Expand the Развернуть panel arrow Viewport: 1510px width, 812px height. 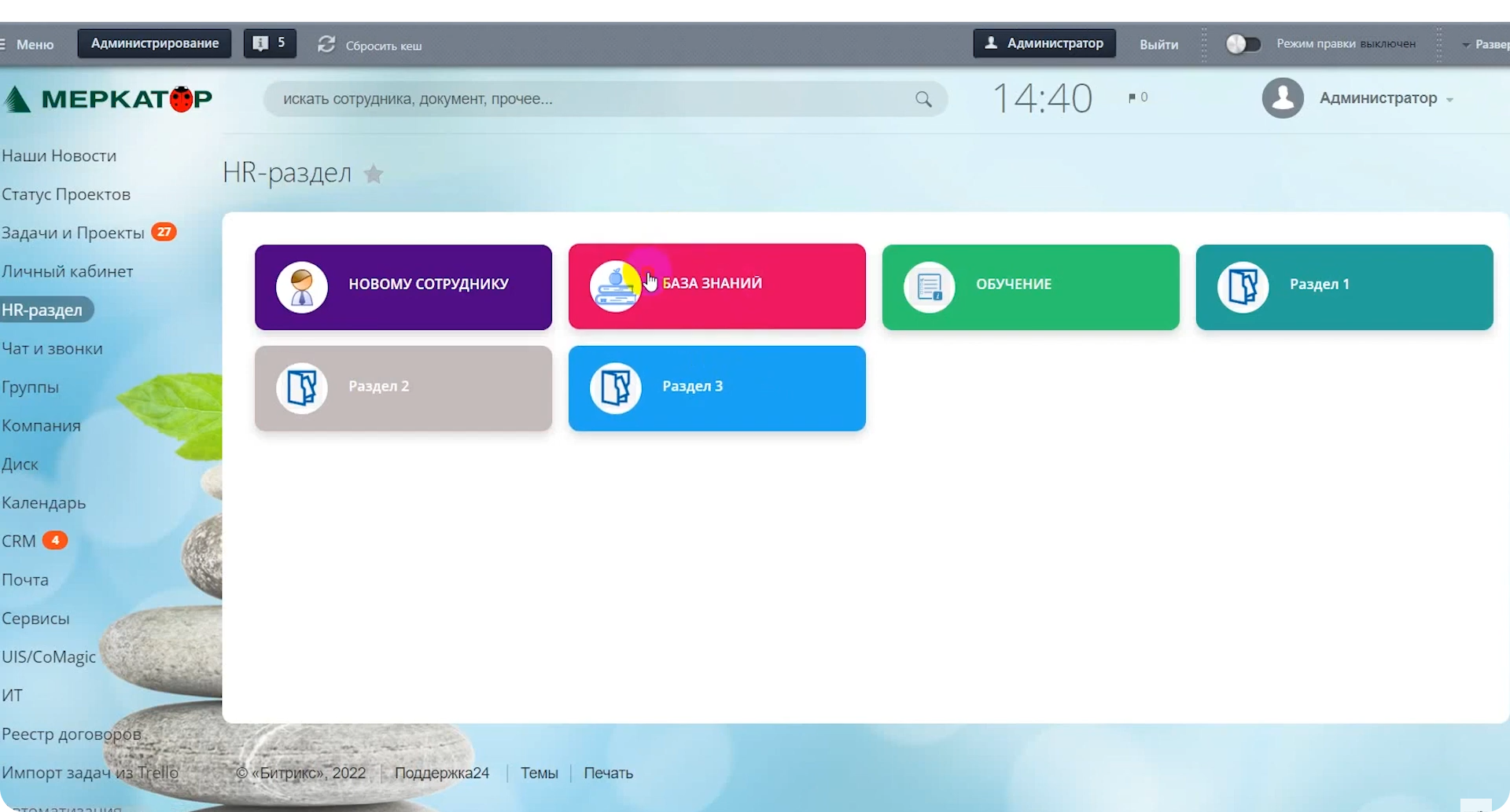coord(1466,45)
